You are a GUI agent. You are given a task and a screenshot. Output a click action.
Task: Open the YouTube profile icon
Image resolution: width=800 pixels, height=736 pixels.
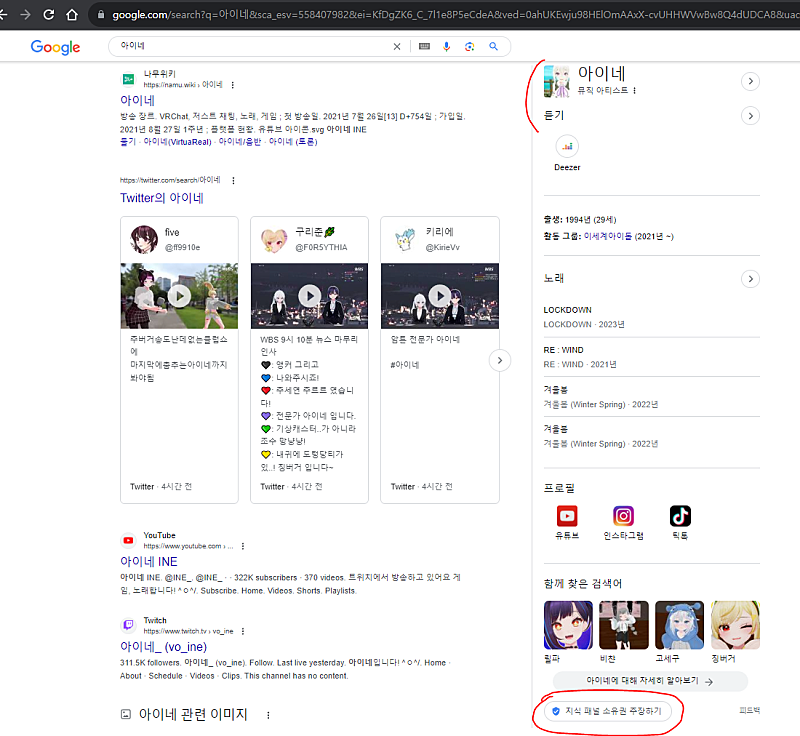[x=568, y=516]
